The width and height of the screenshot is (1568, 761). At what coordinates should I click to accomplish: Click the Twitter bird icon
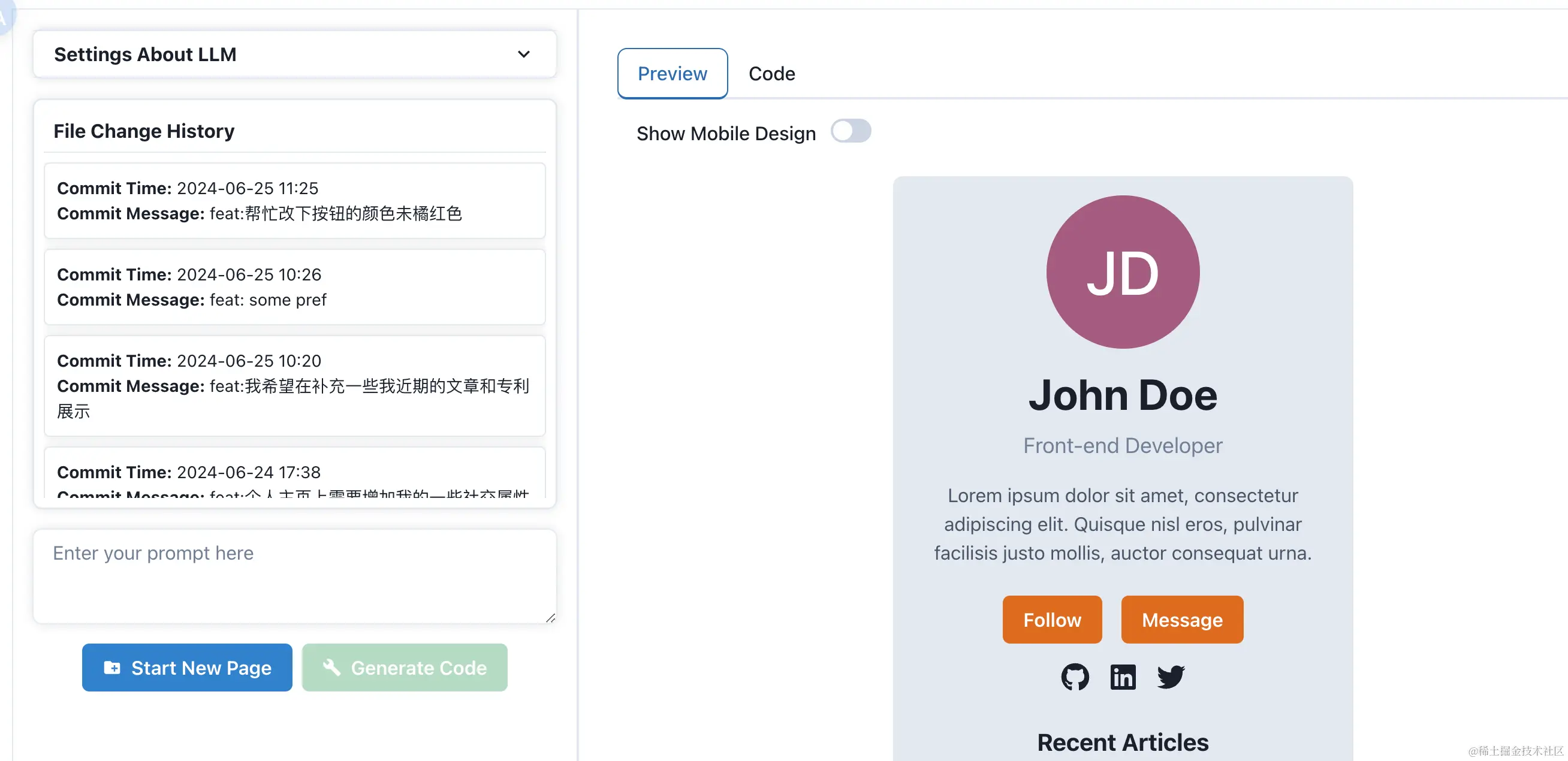point(1171,677)
